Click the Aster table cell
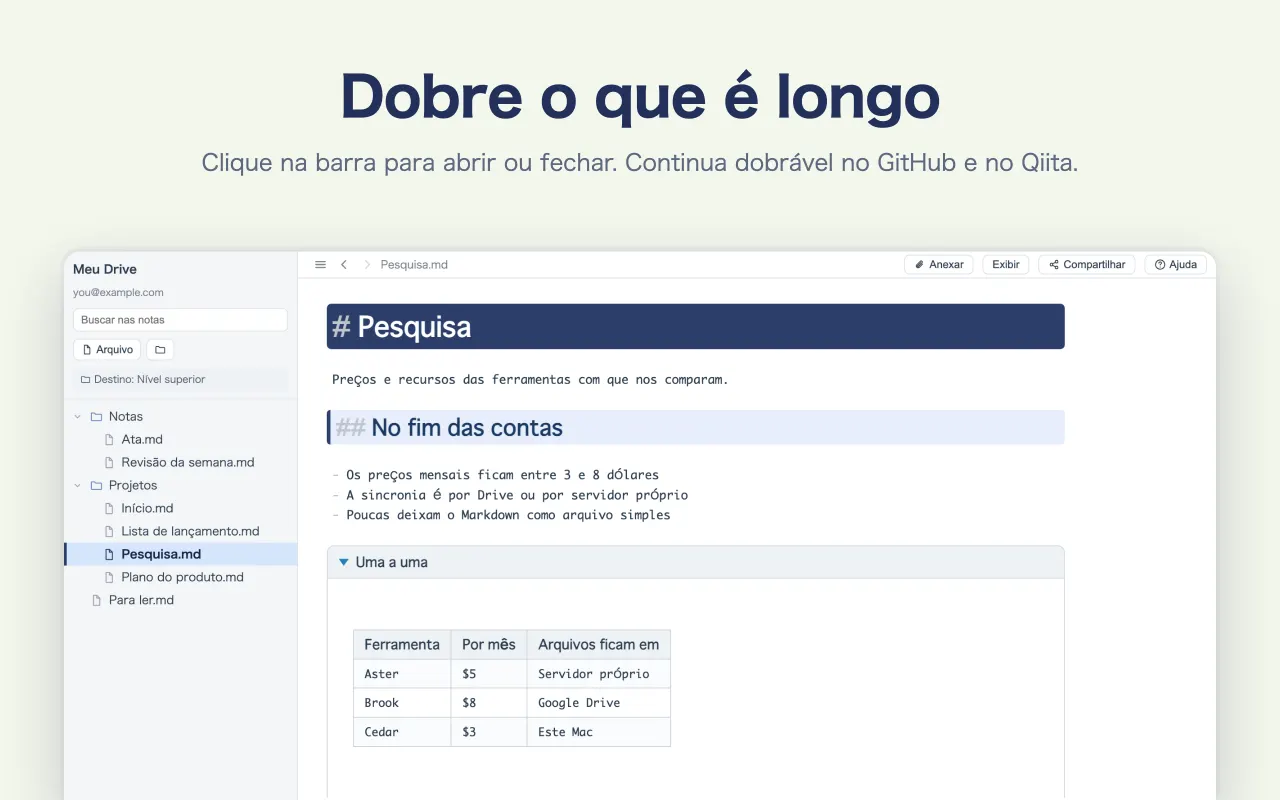The image size is (1280, 800). pyautogui.click(x=402, y=674)
